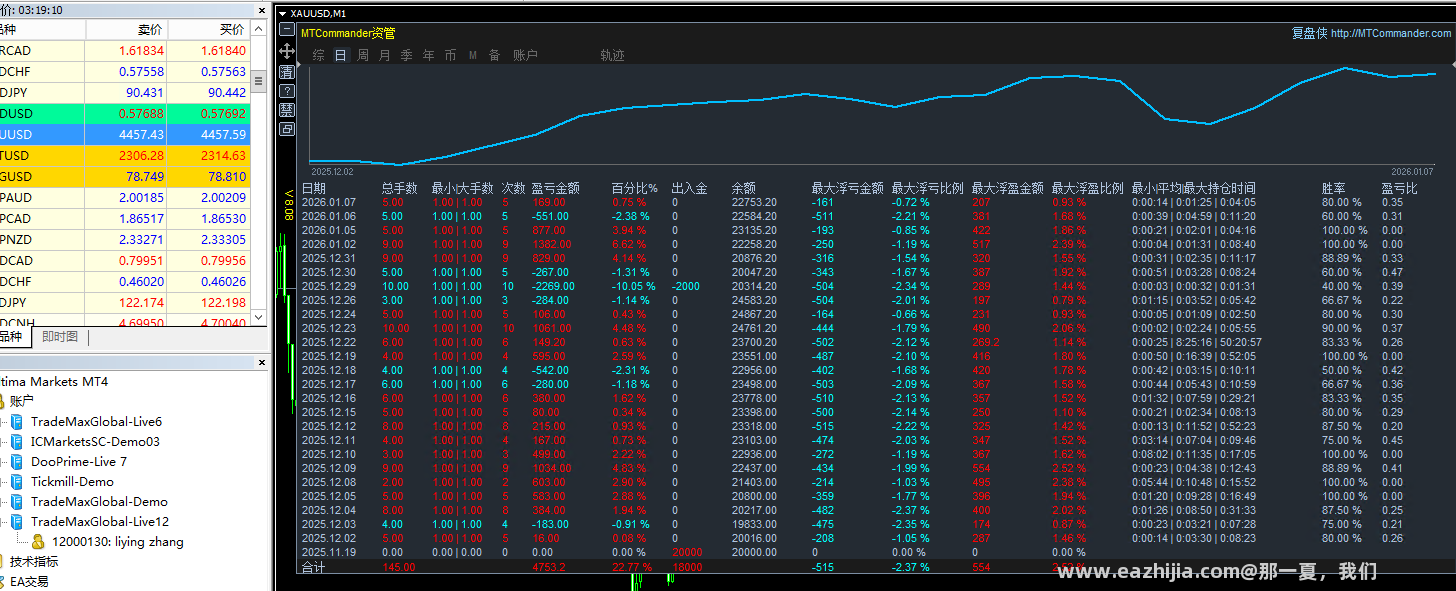
Task: Select the TradeMaxGlobal-Live6 server icon
Action: (16, 421)
